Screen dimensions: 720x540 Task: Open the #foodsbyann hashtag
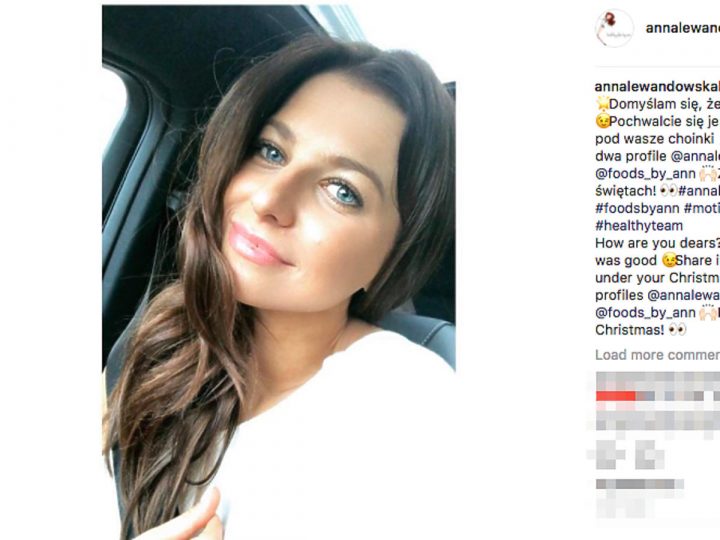637,208
